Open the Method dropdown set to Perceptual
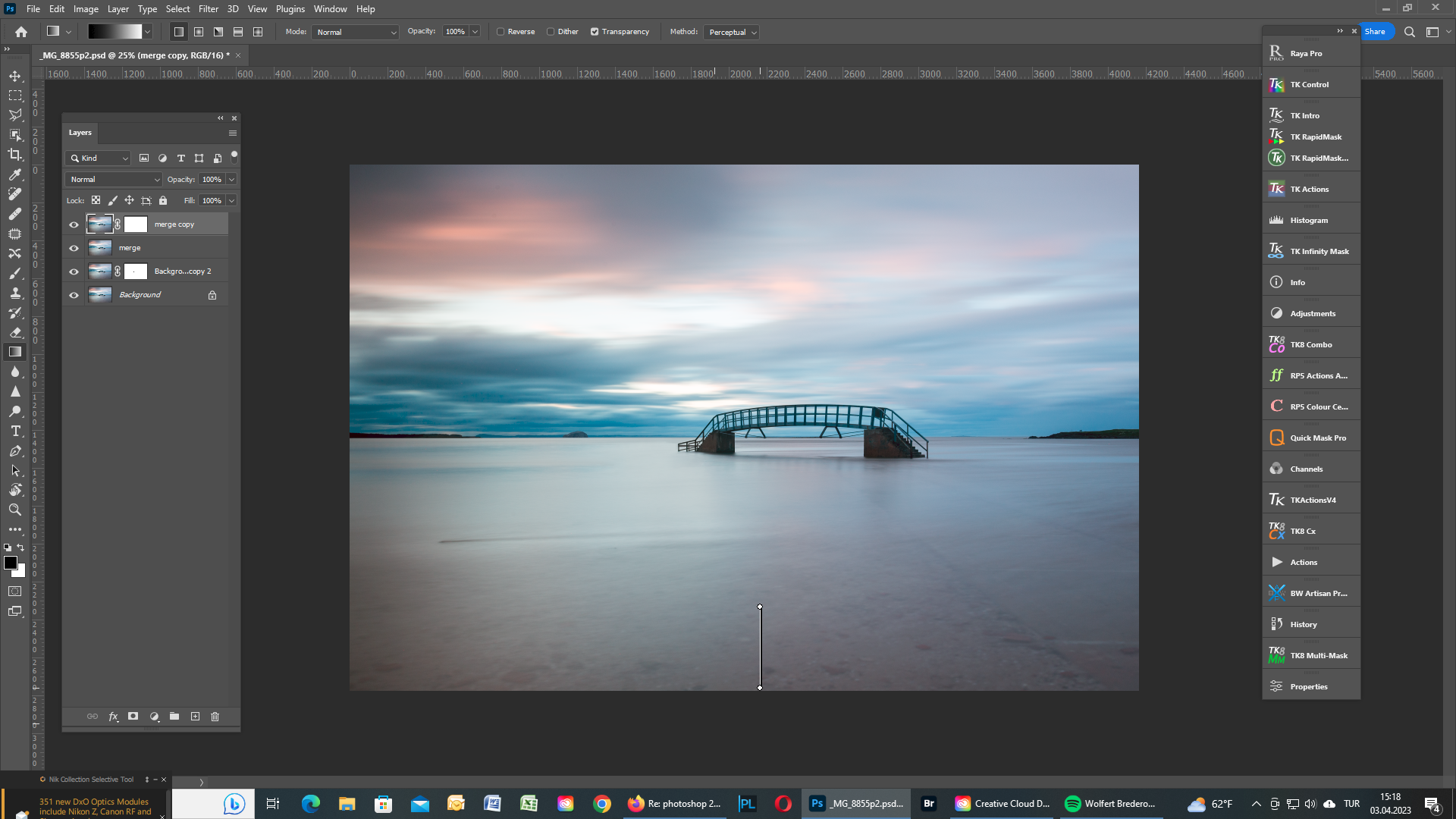The width and height of the screenshot is (1456, 819). (x=730, y=32)
